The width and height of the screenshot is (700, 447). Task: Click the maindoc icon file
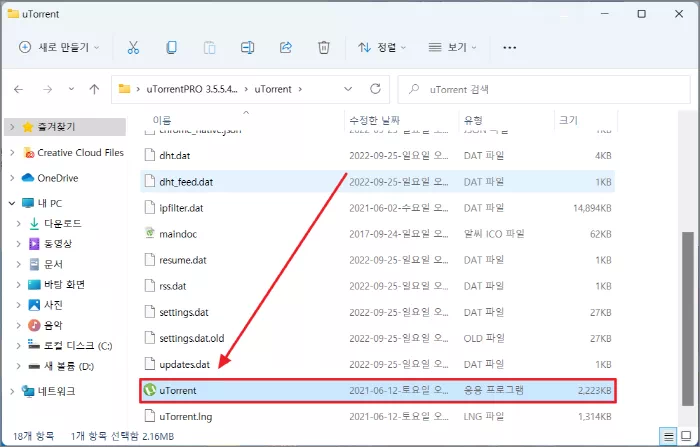[150, 233]
